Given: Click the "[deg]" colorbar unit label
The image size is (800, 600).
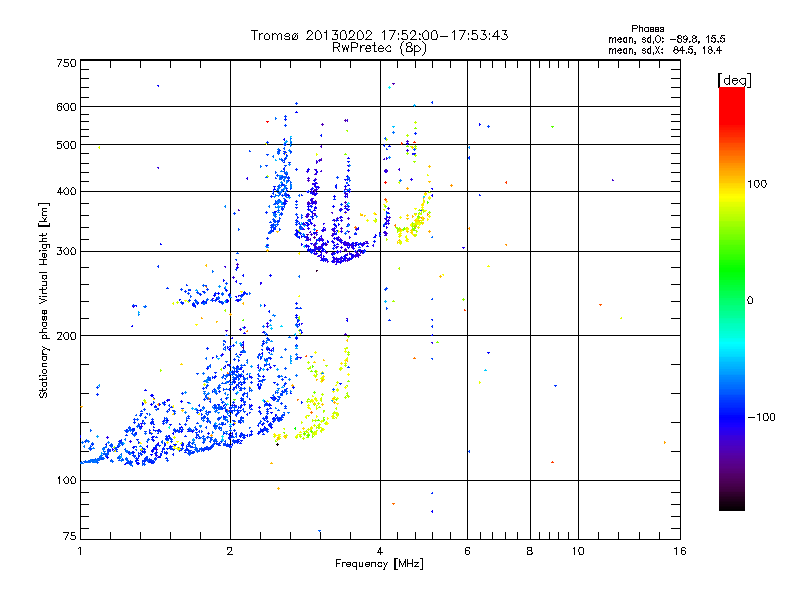Looking at the screenshot, I should tap(734, 80).
